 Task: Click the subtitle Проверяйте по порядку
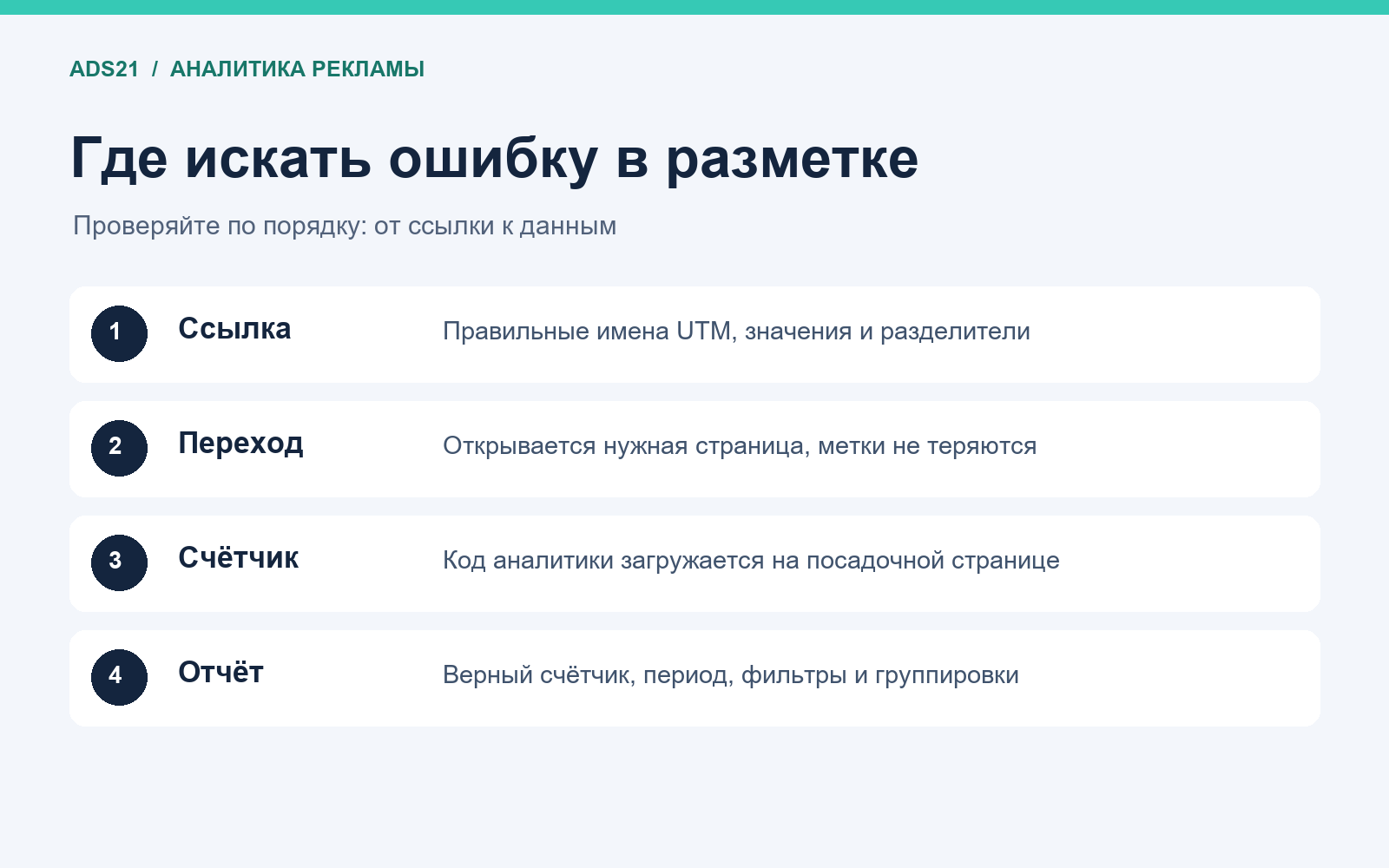click(x=345, y=226)
